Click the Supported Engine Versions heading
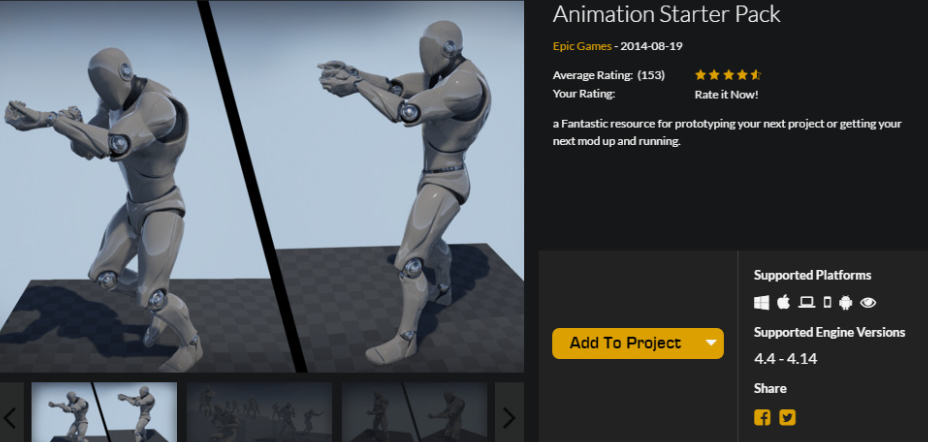928x442 pixels. [x=829, y=333]
